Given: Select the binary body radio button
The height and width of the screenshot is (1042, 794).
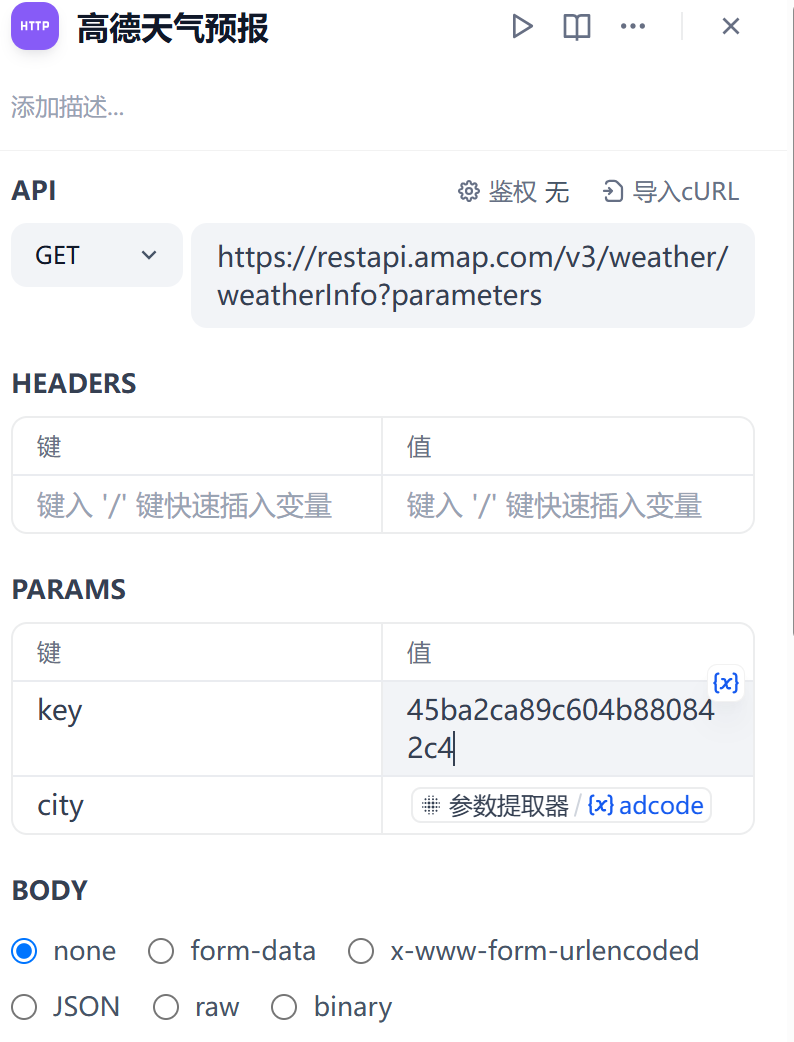Looking at the screenshot, I should (x=284, y=1007).
